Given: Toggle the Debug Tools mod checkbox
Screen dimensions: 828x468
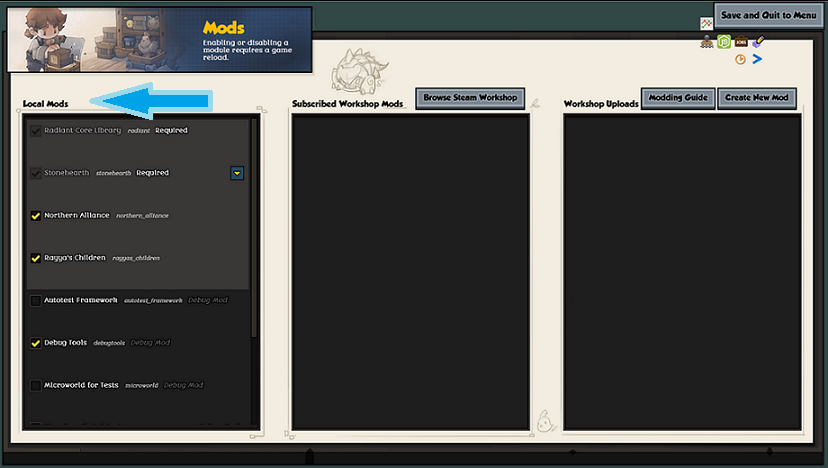Looking at the screenshot, I should coord(35,343).
